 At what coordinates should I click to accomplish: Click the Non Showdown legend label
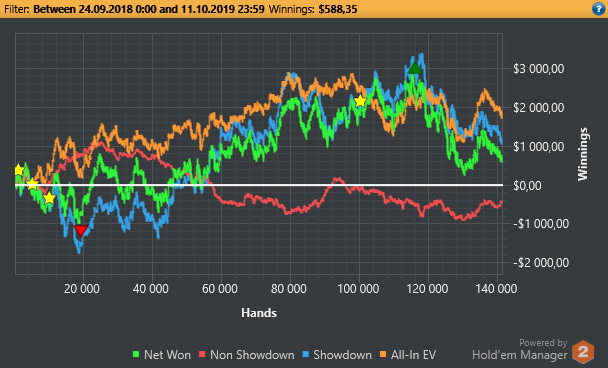pyautogui.click(x=252, y=355)
